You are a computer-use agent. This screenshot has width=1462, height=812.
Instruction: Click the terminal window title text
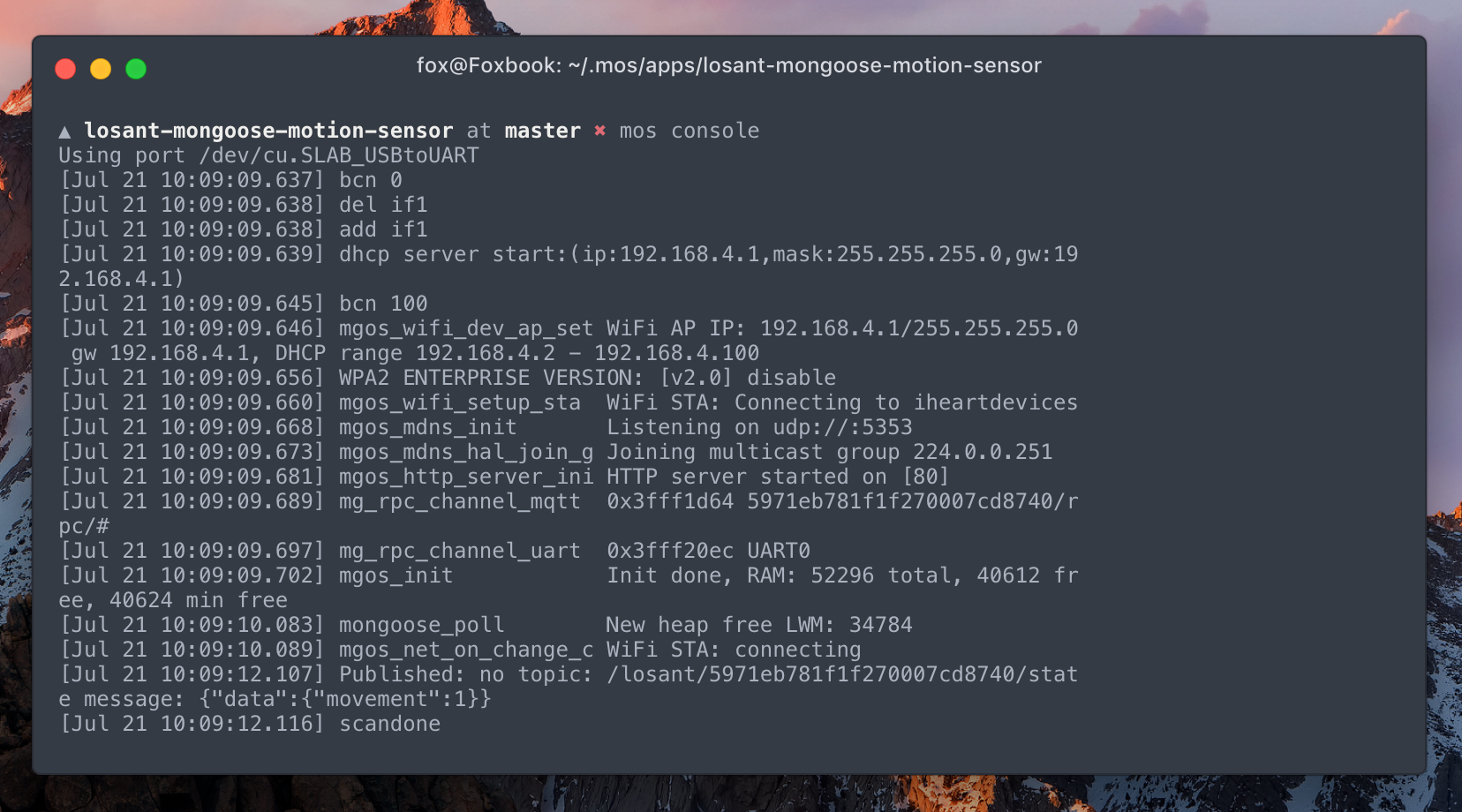pos(728,66)
